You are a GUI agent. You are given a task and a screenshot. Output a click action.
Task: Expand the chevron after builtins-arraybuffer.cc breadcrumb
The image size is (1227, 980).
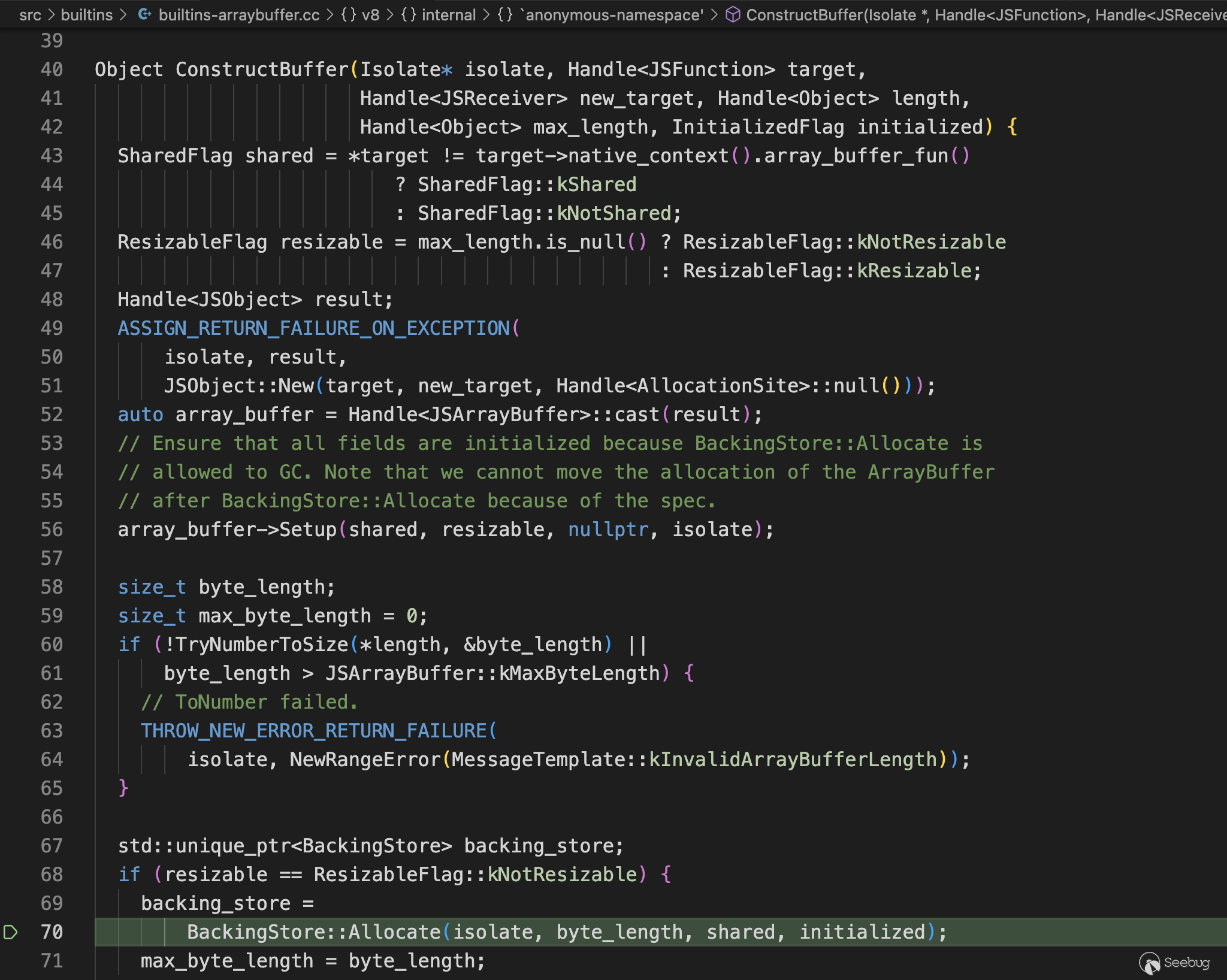coord(330,14)
